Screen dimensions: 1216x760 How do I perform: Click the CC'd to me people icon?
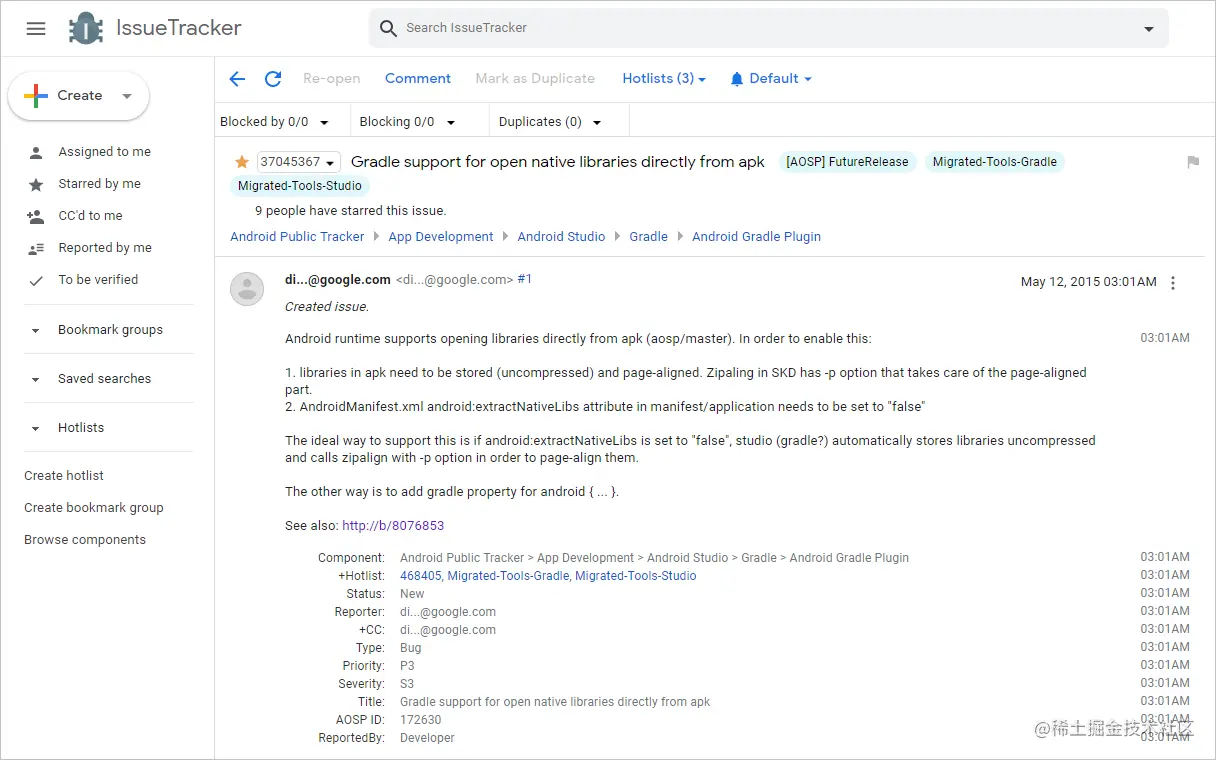[x=36, y=216]
